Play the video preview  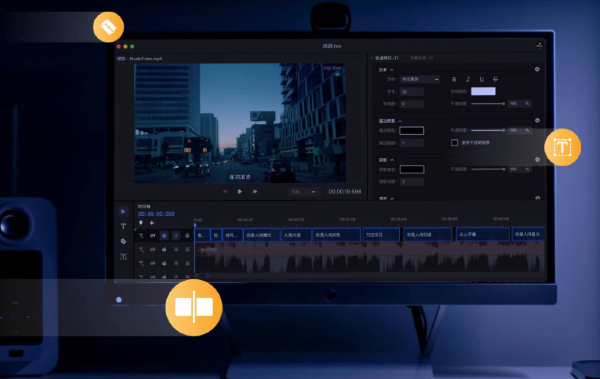tap(240, 191)
